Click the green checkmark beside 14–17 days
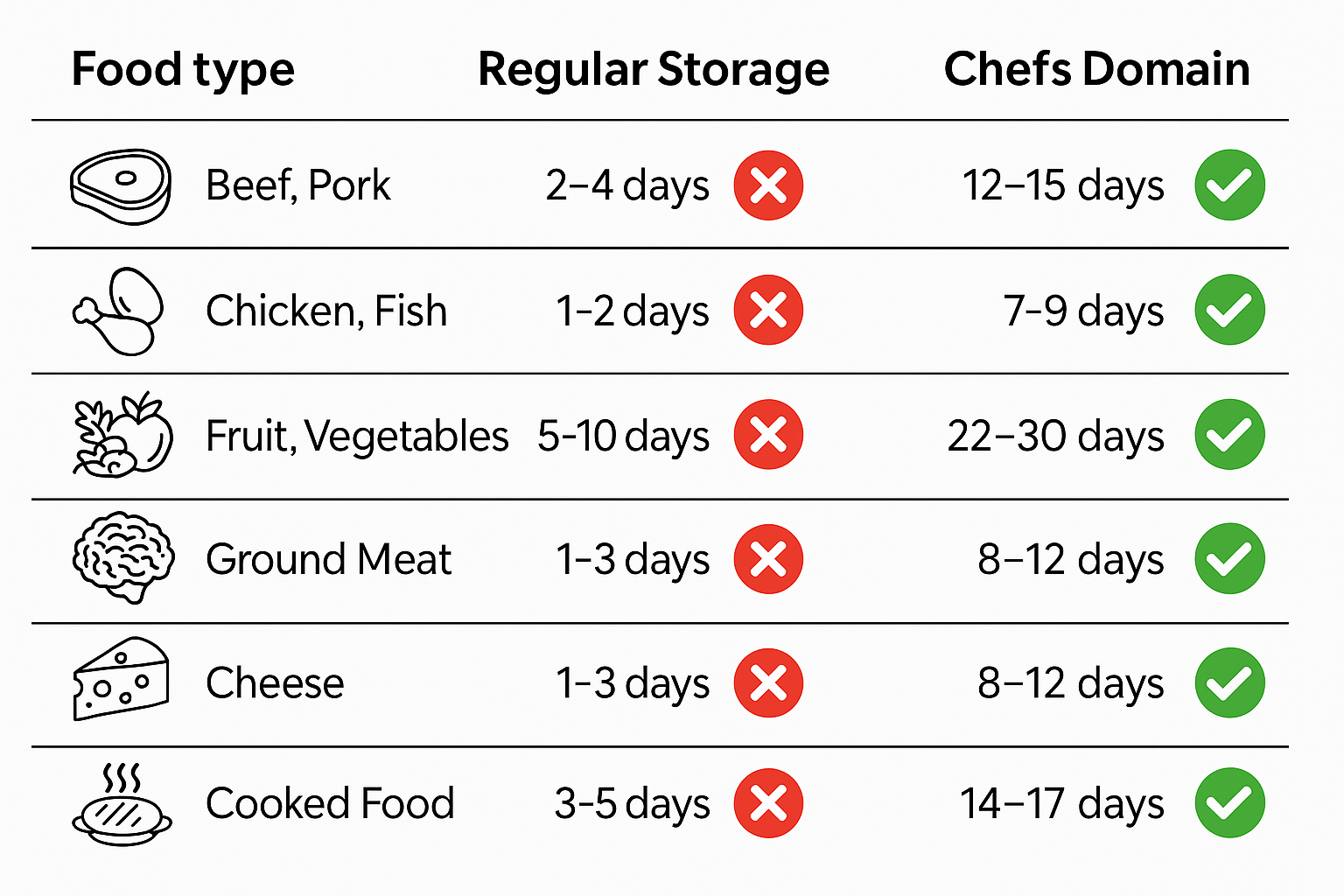Image resolution: width=1344 pixels, height=896 pixels. [1229, 803]
